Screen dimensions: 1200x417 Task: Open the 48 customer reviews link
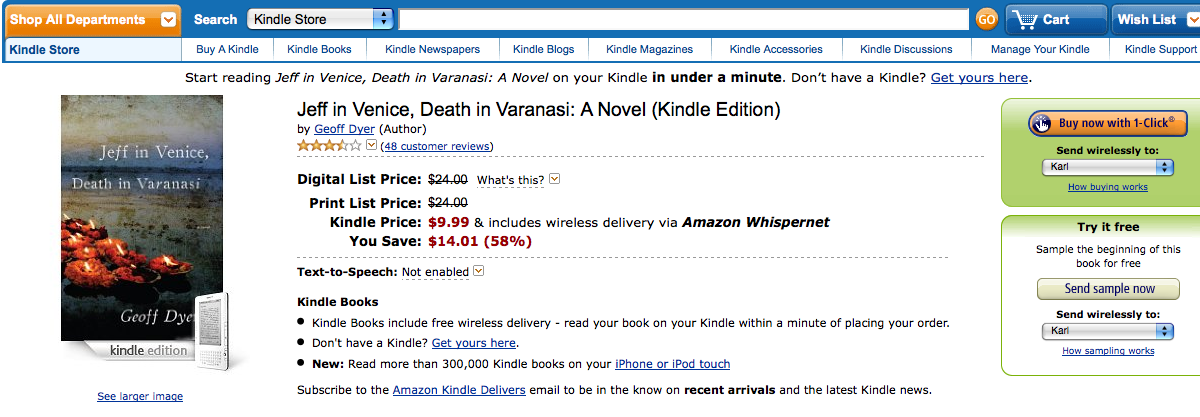437,147
